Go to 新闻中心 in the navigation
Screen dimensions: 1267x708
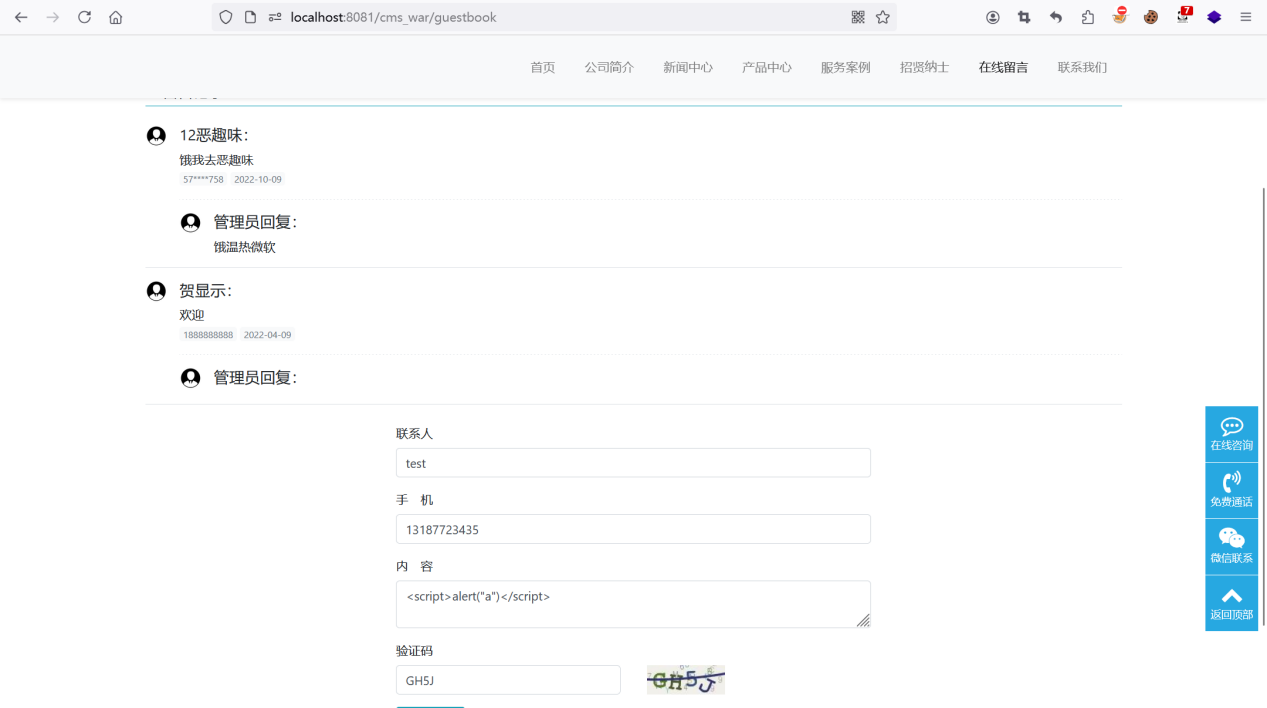[688, 67]
